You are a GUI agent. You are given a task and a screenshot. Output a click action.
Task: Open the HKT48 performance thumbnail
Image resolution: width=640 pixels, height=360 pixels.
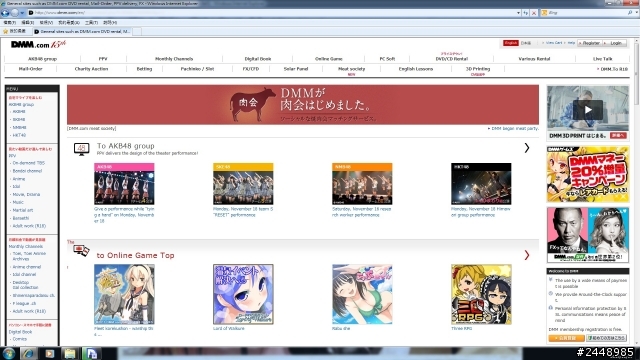coord(481,184)
